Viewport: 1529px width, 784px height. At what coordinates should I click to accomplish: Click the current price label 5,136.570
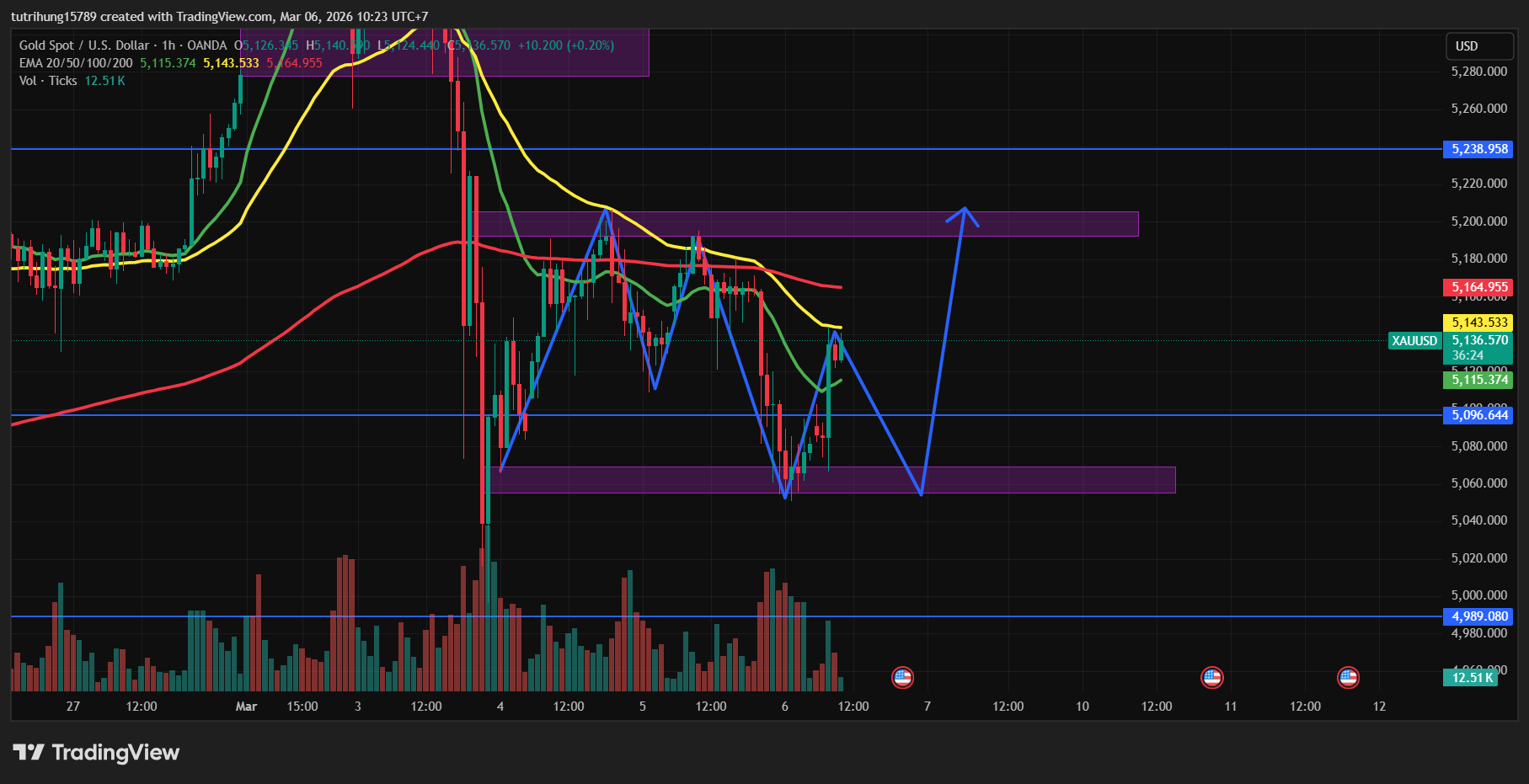click(x=1479, y=340)
